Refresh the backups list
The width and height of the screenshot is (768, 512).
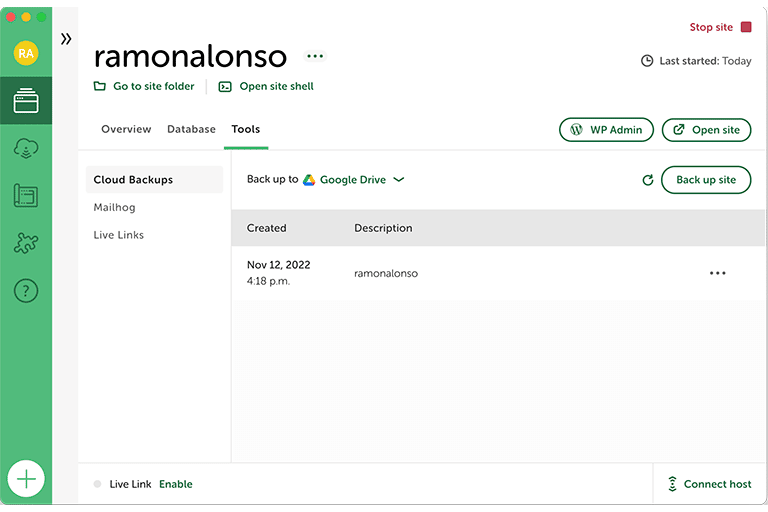(x=648, y=180)
